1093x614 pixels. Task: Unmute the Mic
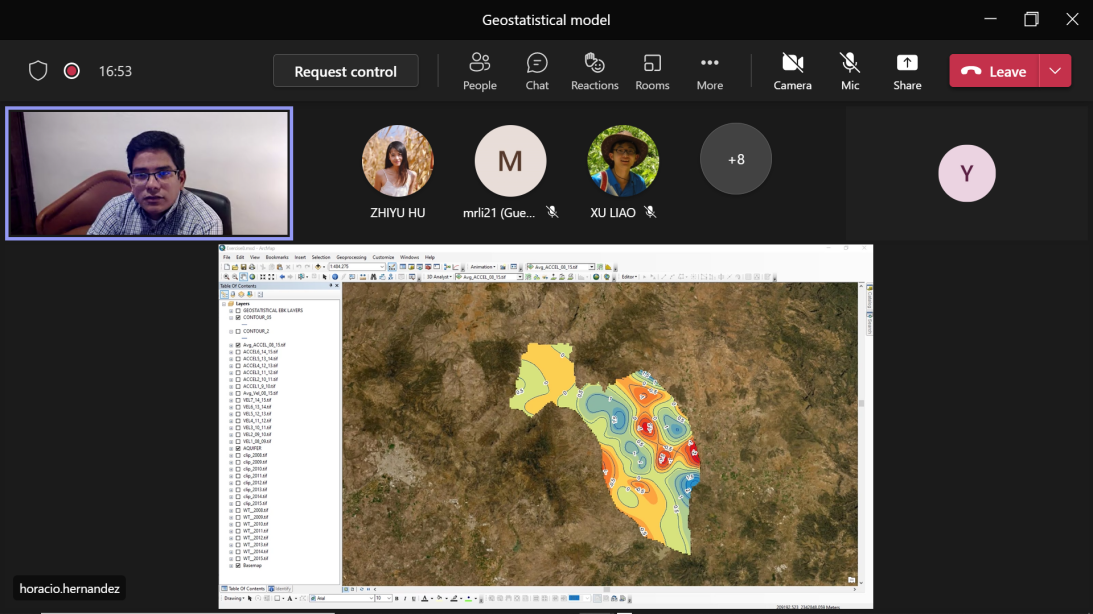[x=850, y=71]
